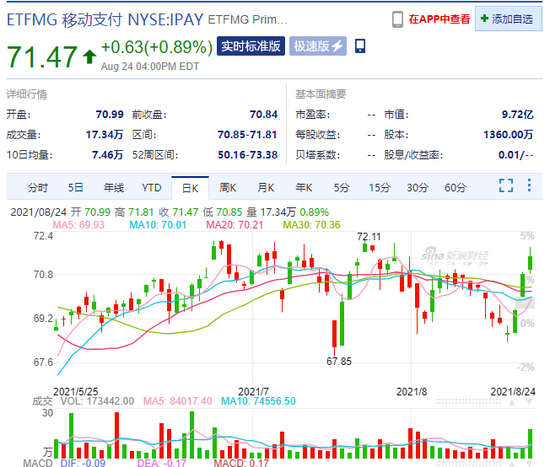Click the phone icon beside 在APP中查看
The width and height of the screenshot is (550, 467).
tap(397, 19)
